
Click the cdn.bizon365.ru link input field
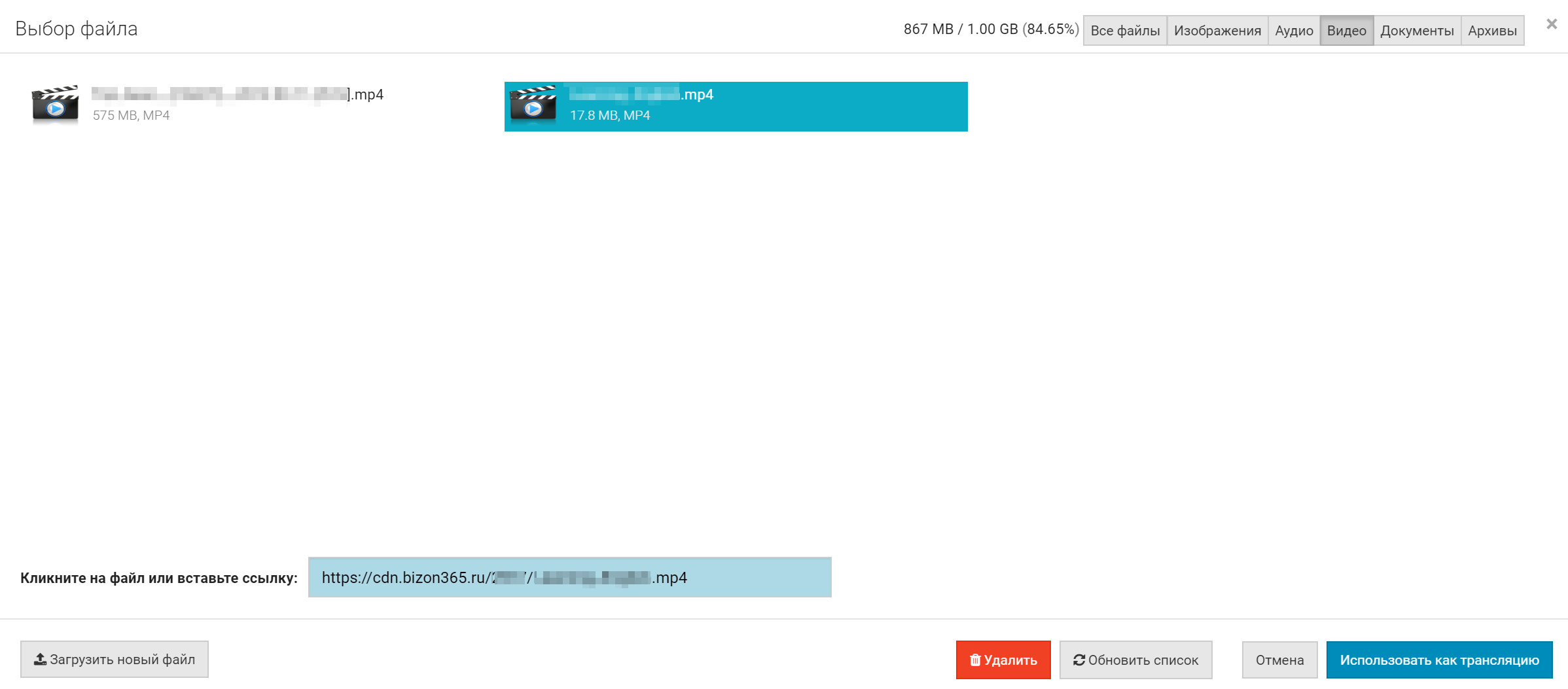tap(569, 577)
